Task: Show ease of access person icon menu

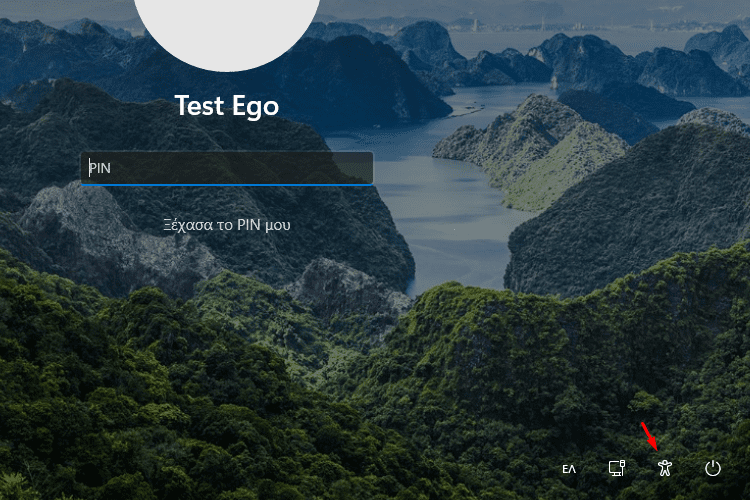Action: (664, 468)
